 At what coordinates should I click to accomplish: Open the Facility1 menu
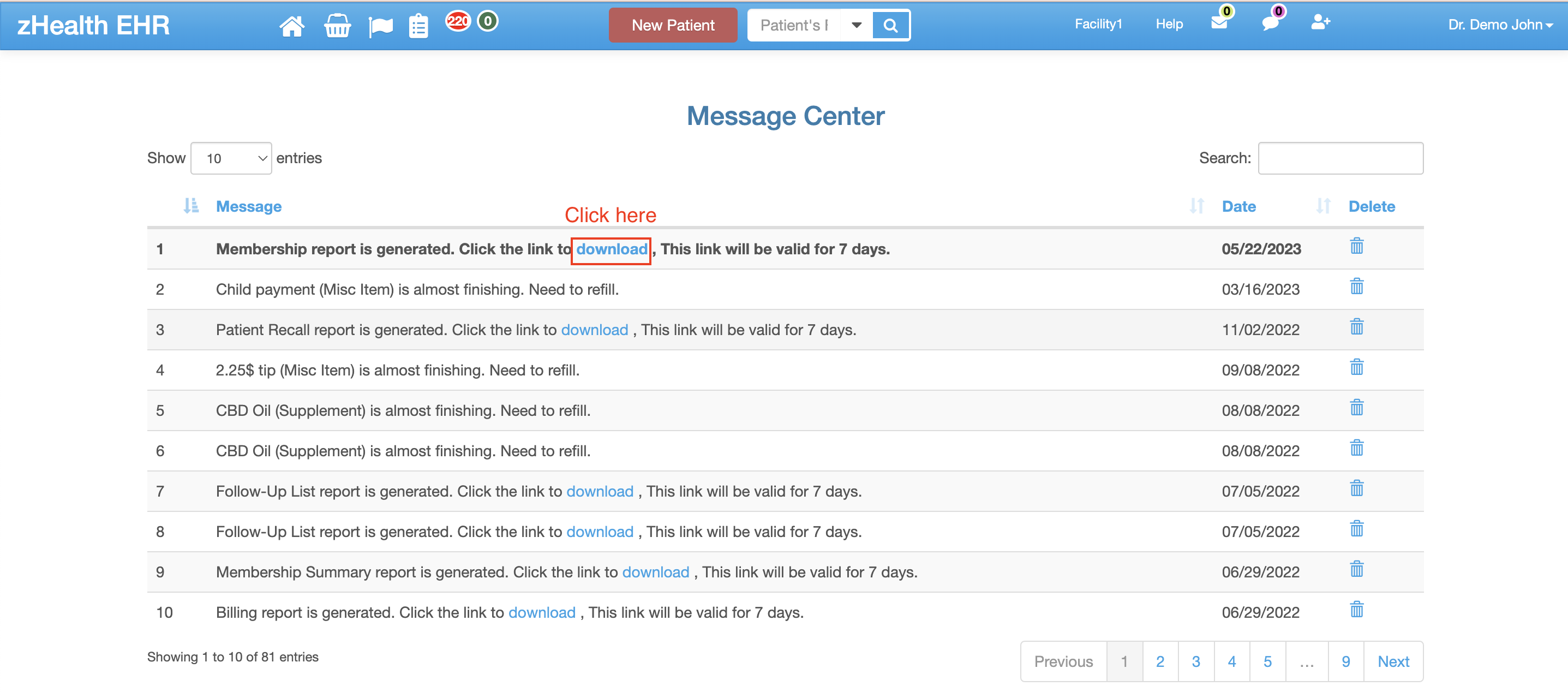coord(1098,23)
